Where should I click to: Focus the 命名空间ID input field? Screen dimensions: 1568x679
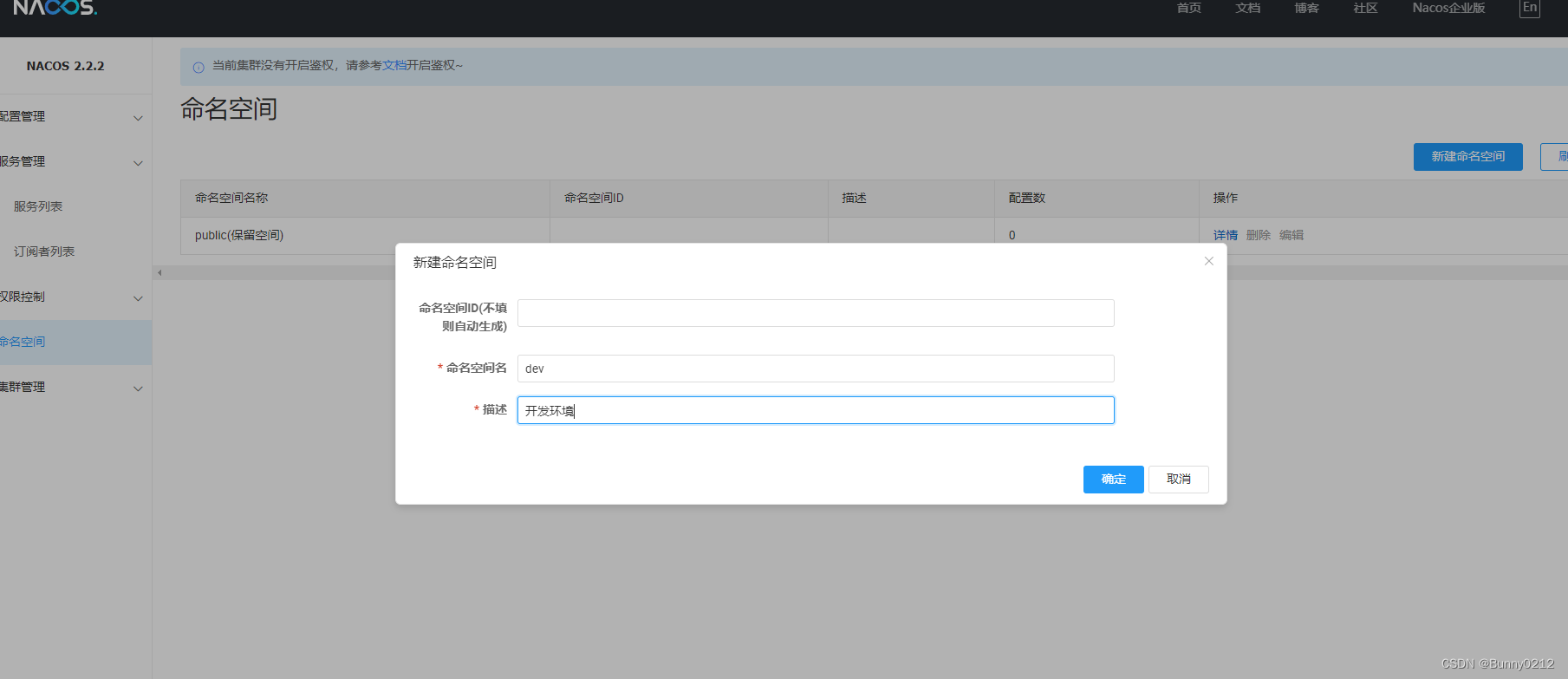[x=816, y=313]
